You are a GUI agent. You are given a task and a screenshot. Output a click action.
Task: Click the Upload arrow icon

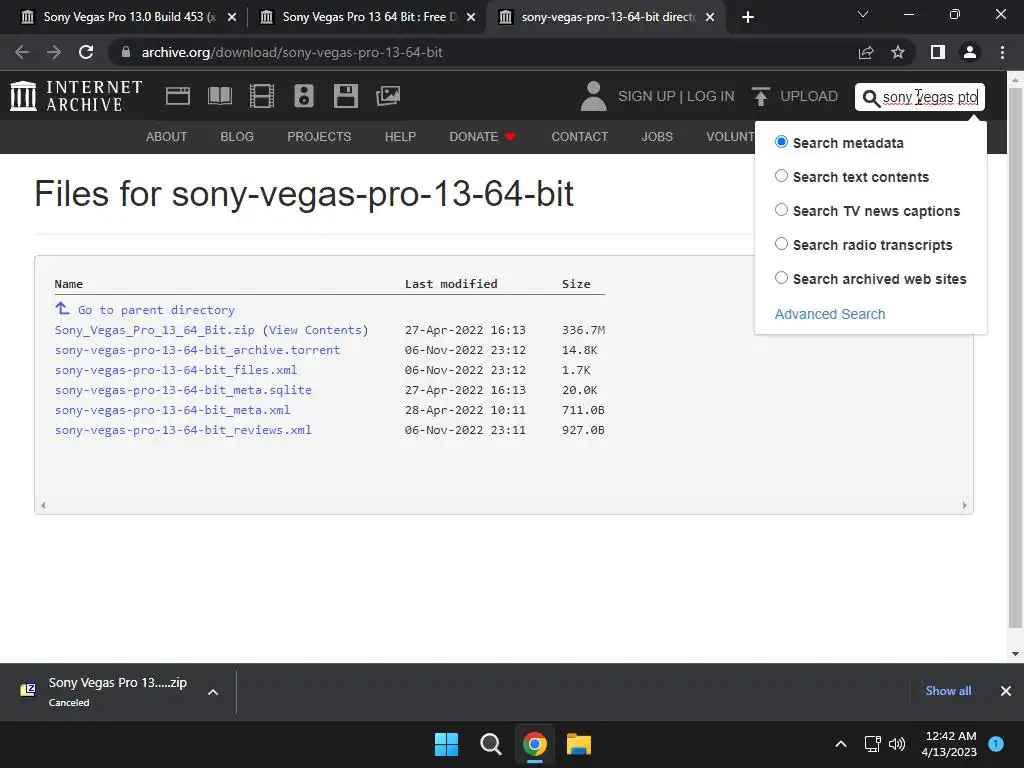point(760,96)
